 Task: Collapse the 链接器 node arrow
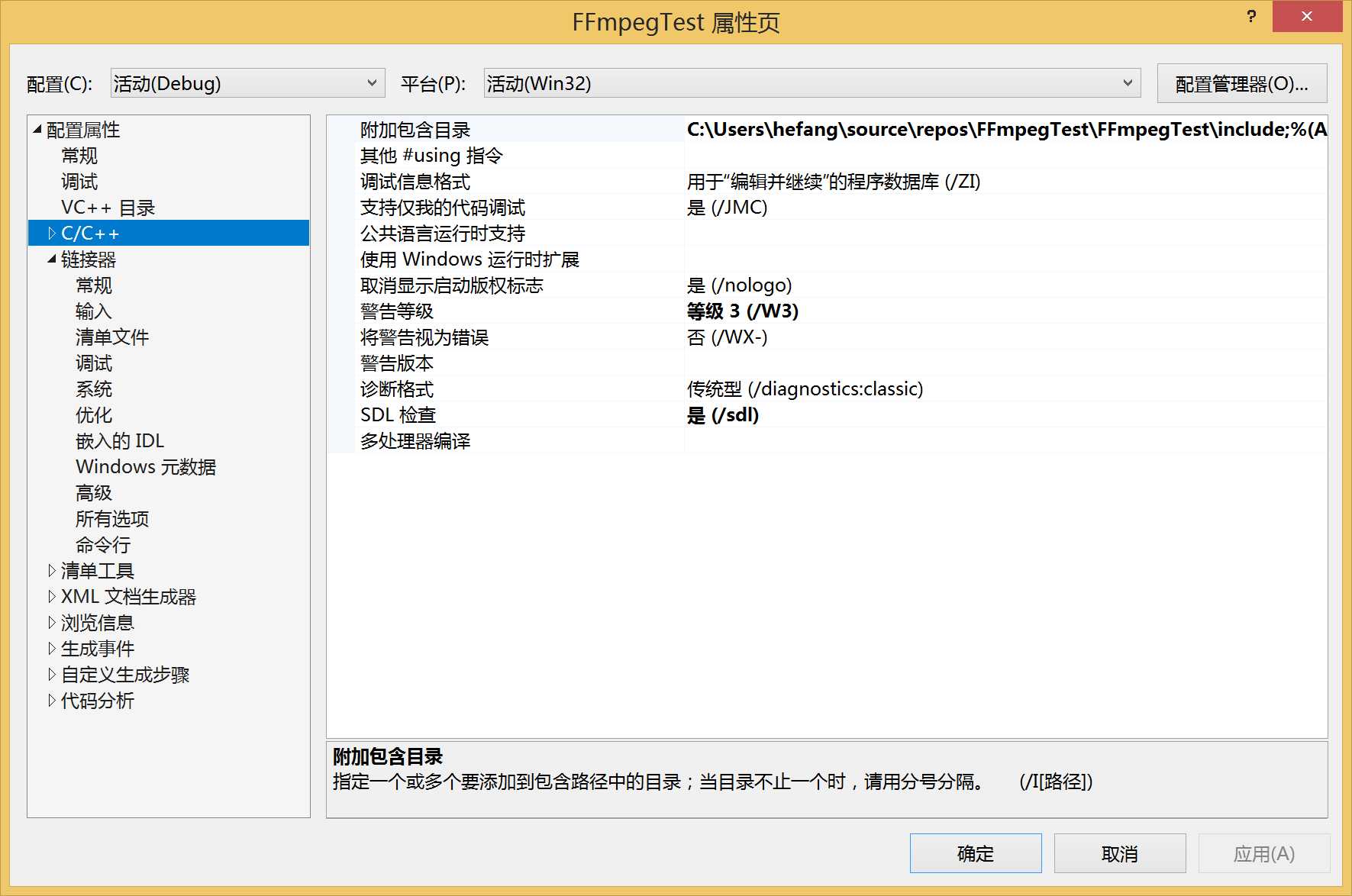52,259
